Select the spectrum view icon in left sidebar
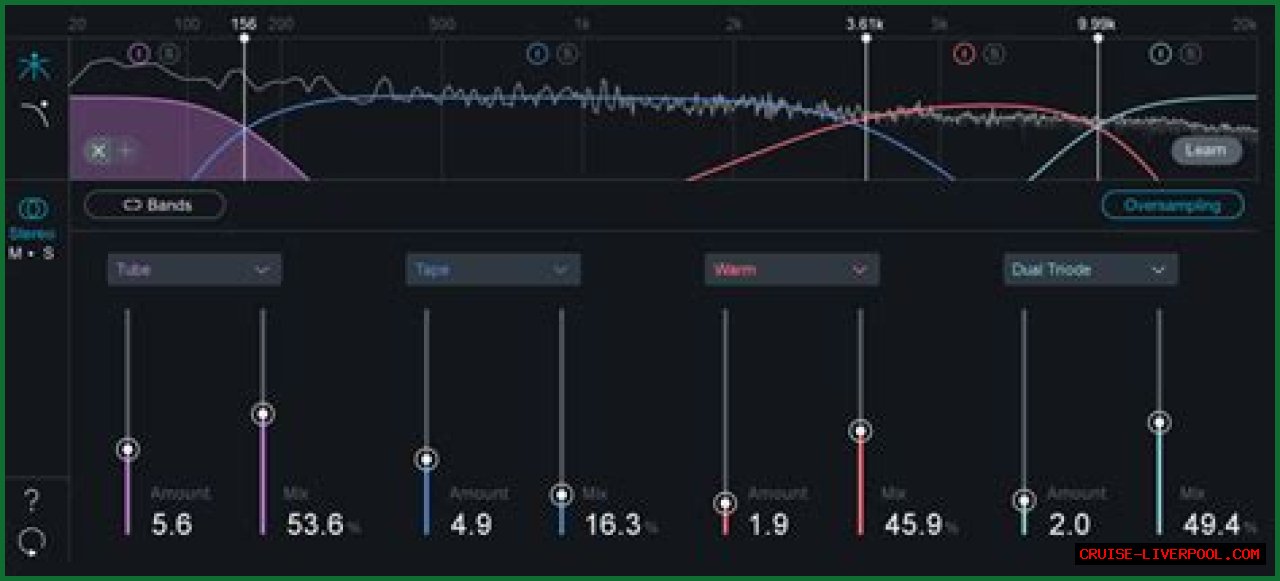 [x=34, y=66]
